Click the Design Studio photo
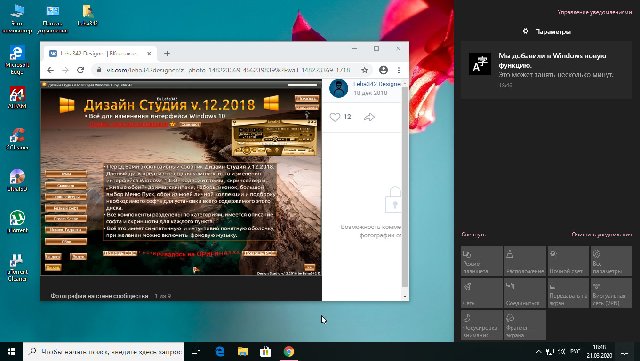The image size is (640, 361). coord(181,178)
